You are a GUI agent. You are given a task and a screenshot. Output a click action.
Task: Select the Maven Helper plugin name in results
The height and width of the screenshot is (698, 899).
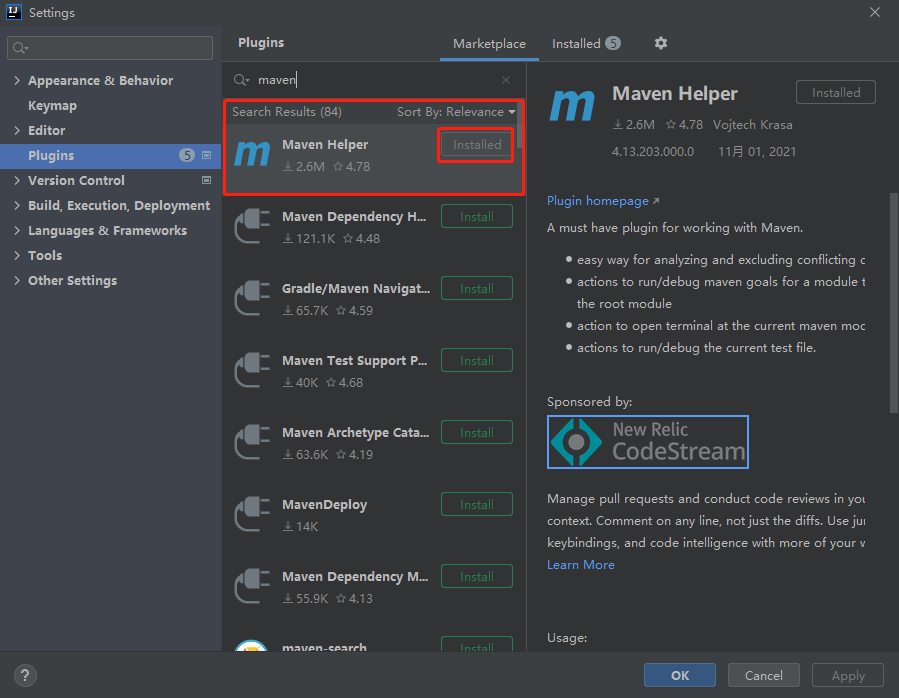tap(325, 145)
